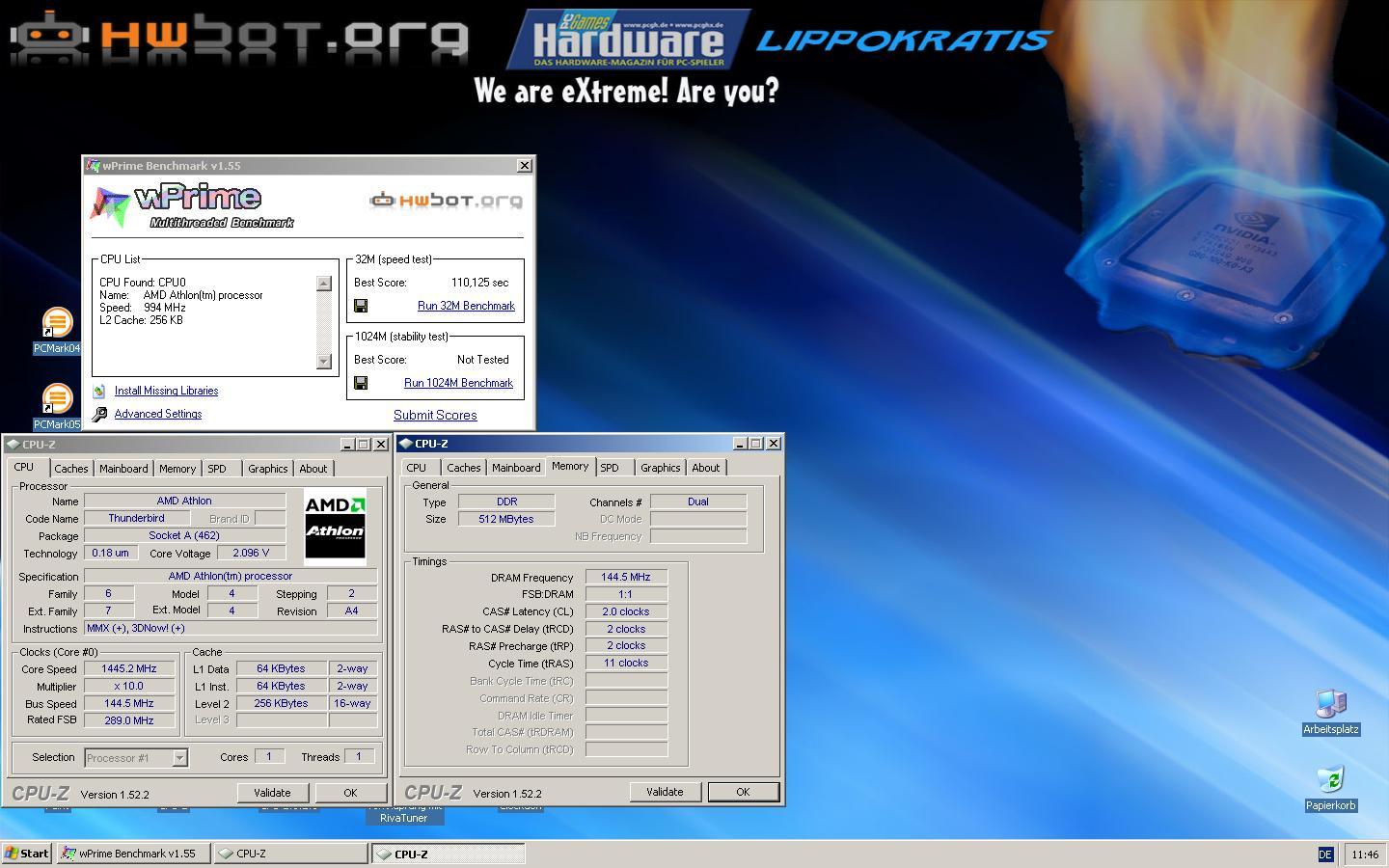This screenshot has height=868, width=1389.
Task: Click the Core Speed 1445.2 MHz field
Action: point(129,668)
